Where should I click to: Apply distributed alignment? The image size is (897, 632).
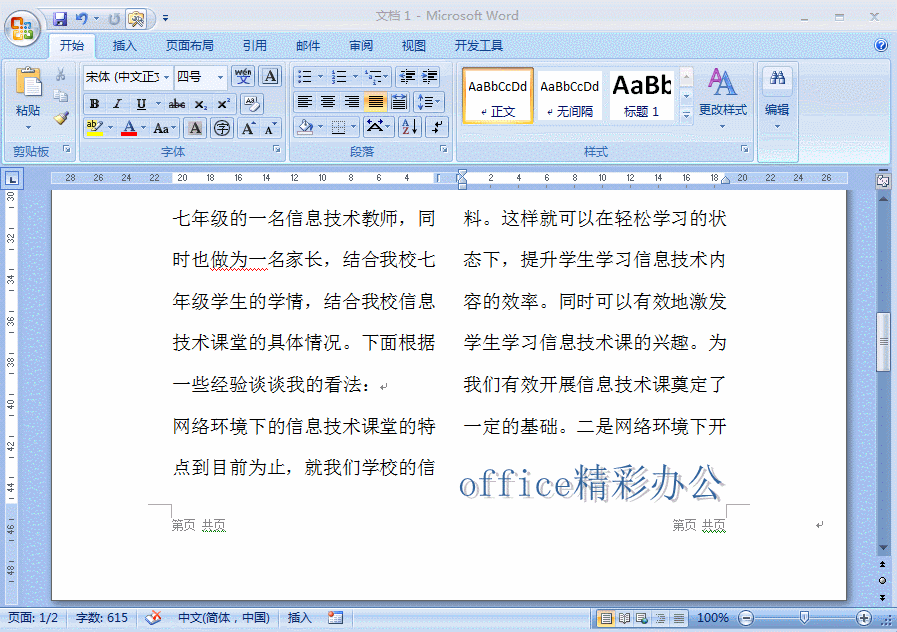pos(399,102)
